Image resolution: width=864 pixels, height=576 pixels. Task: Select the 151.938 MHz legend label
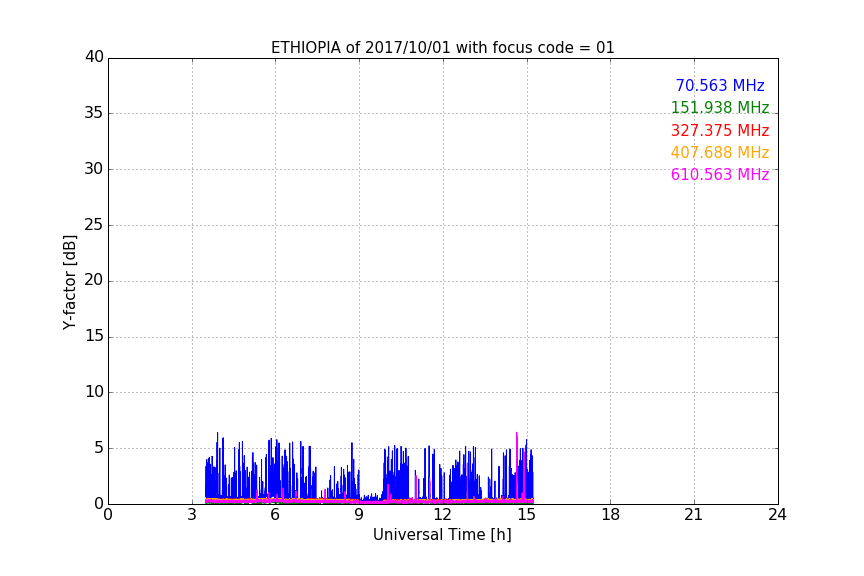click(720, 107)
